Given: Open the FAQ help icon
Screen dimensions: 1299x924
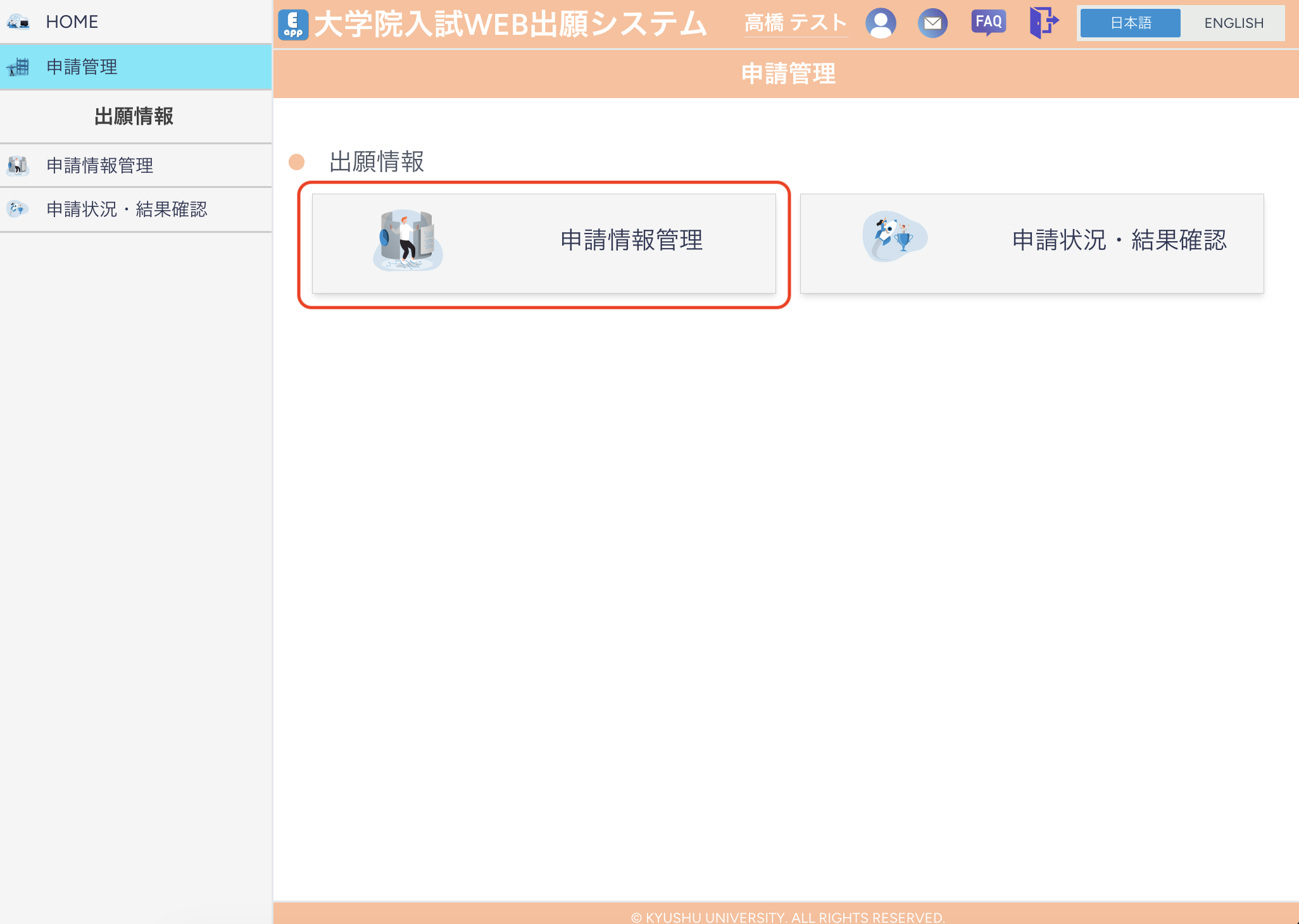Looking at the screenshot, I should click(988, 23).
